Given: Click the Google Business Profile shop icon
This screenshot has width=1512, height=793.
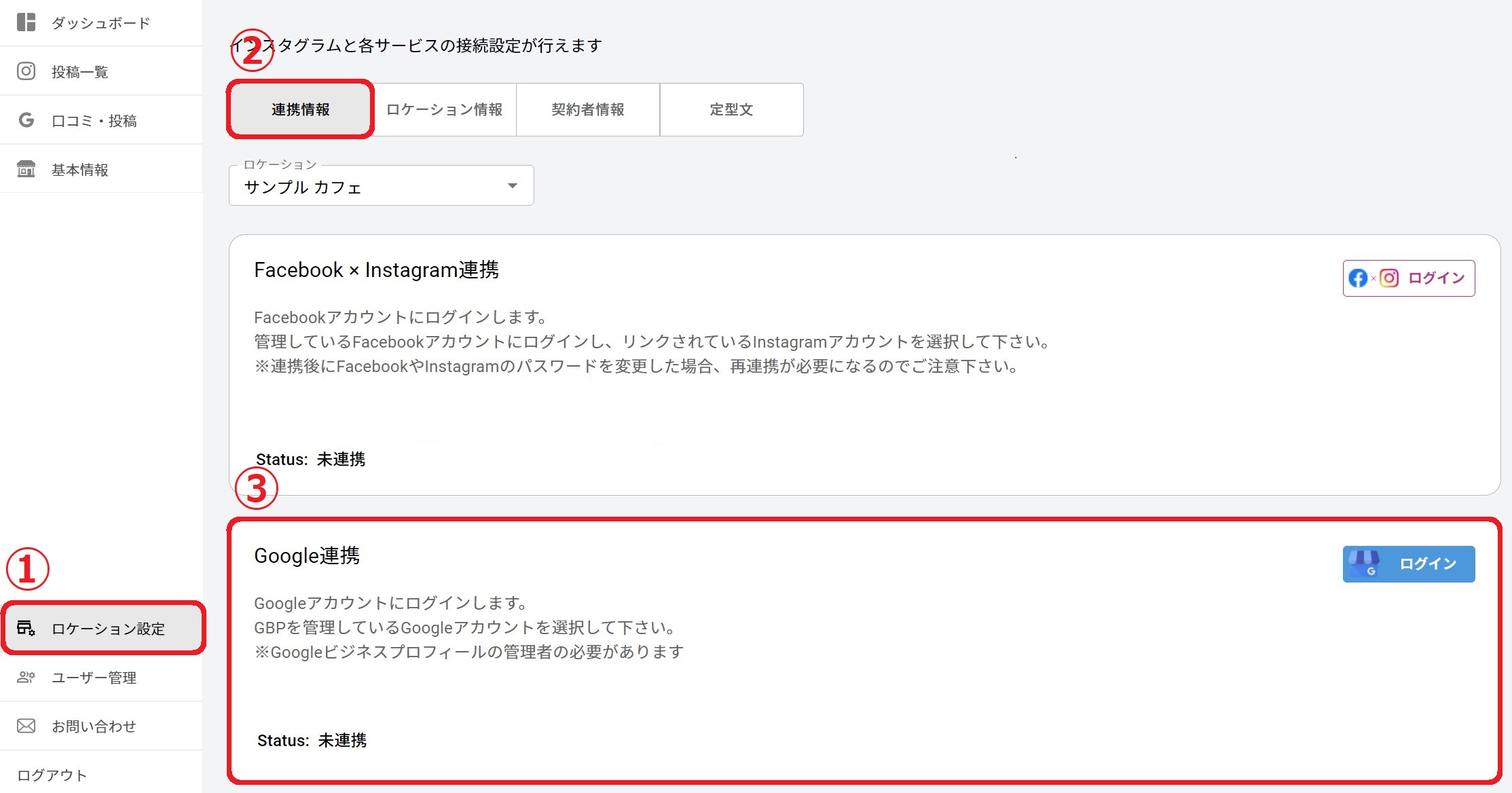Looking at the screenshot, I should (1363, 564).
